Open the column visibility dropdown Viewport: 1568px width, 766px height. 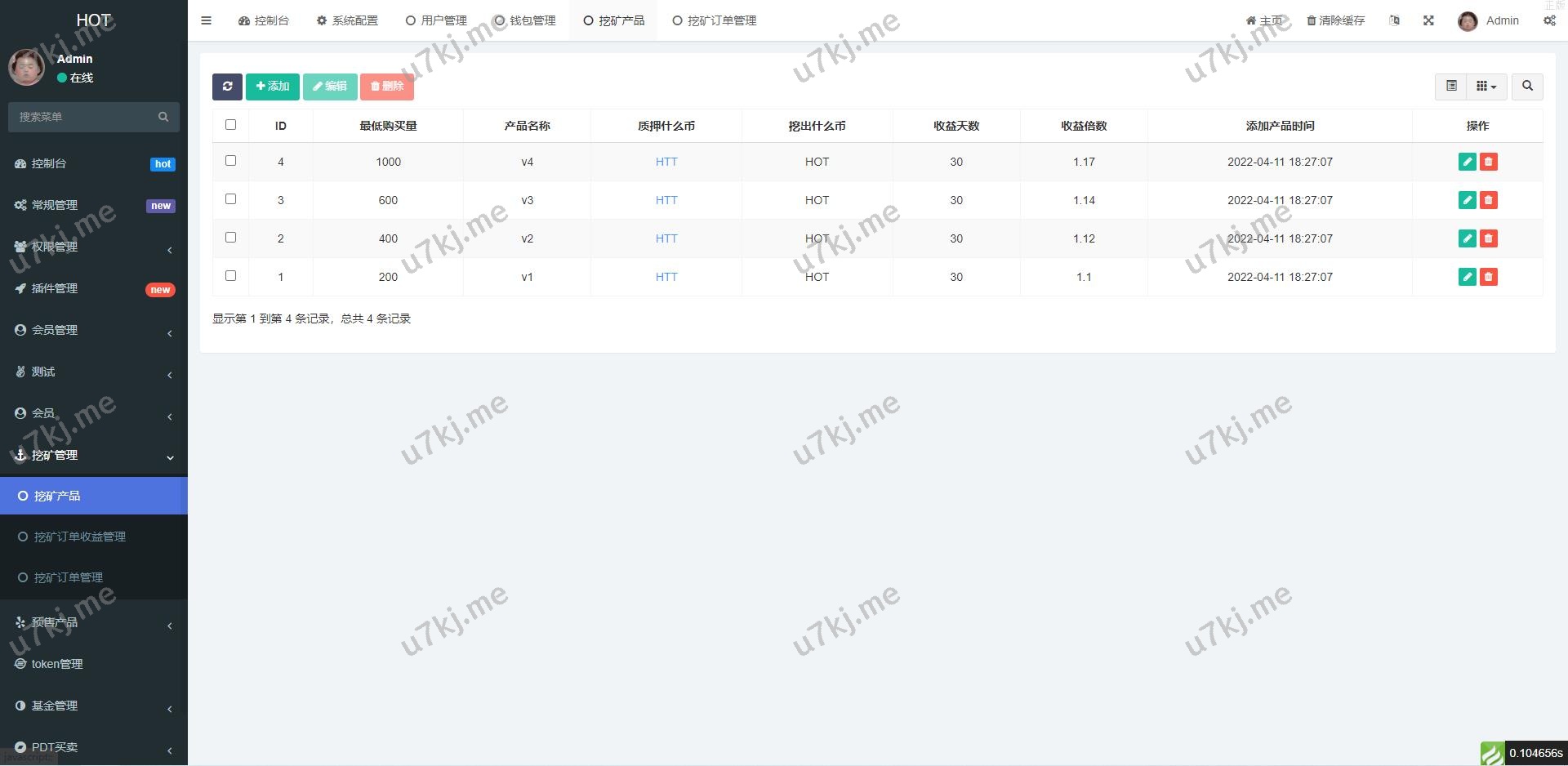pyautogui.click(x=1486, y=87)
